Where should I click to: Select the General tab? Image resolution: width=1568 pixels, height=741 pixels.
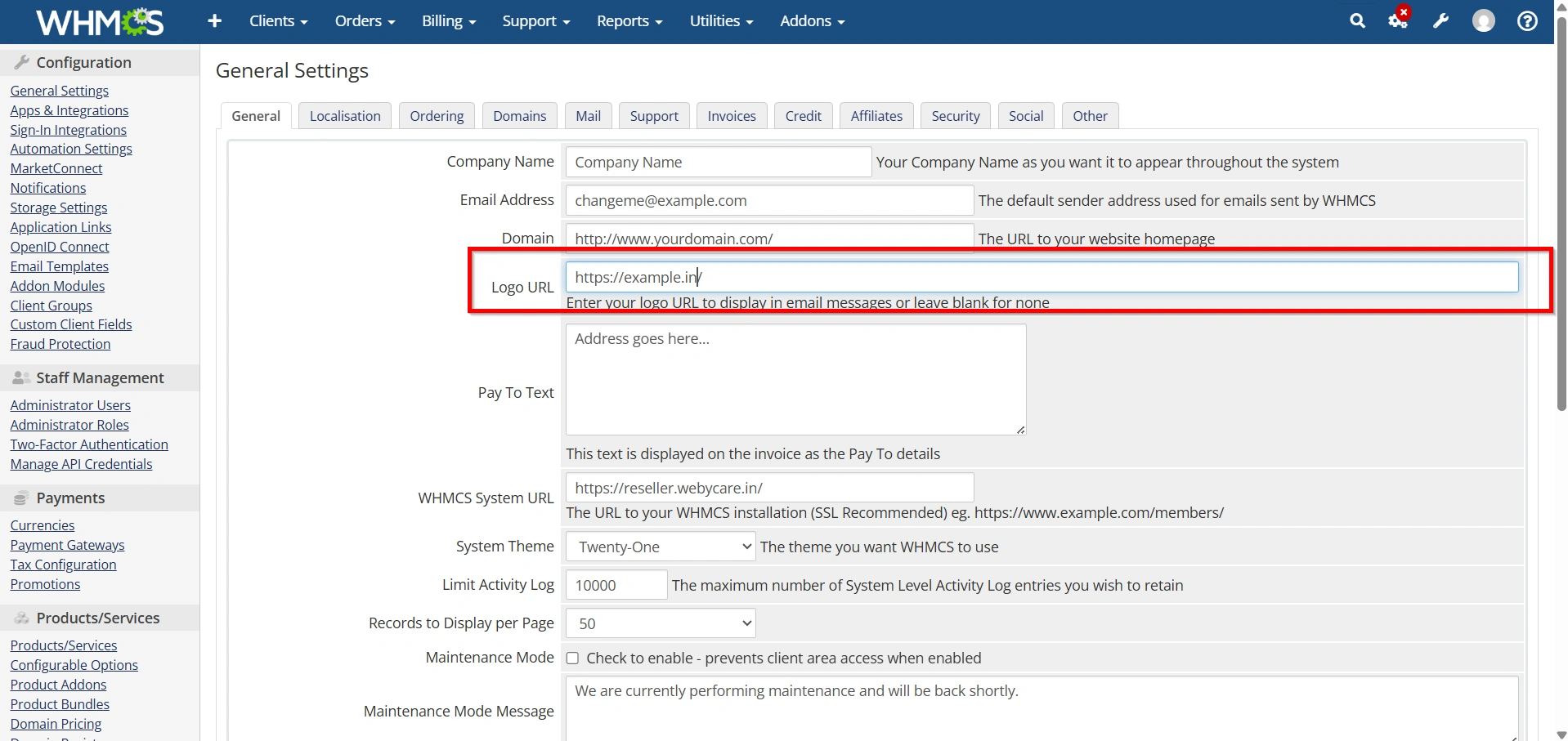(x=256, y=116)
